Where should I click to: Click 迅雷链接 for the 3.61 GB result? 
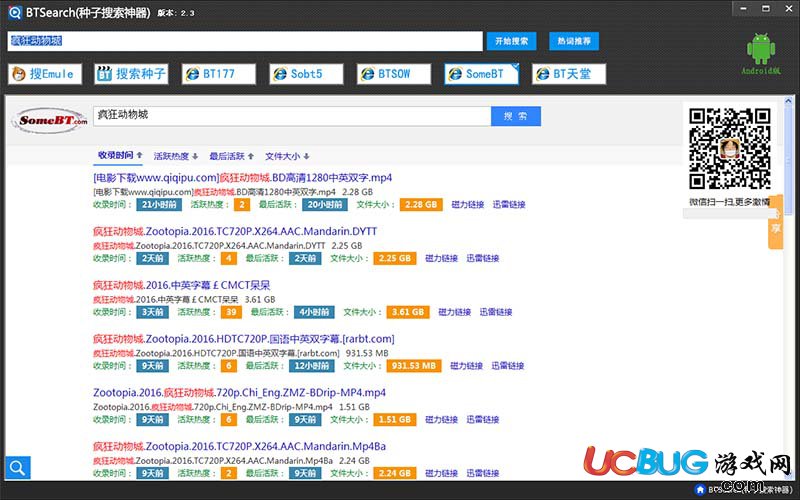pyautogui.click(x=495, y=312)
